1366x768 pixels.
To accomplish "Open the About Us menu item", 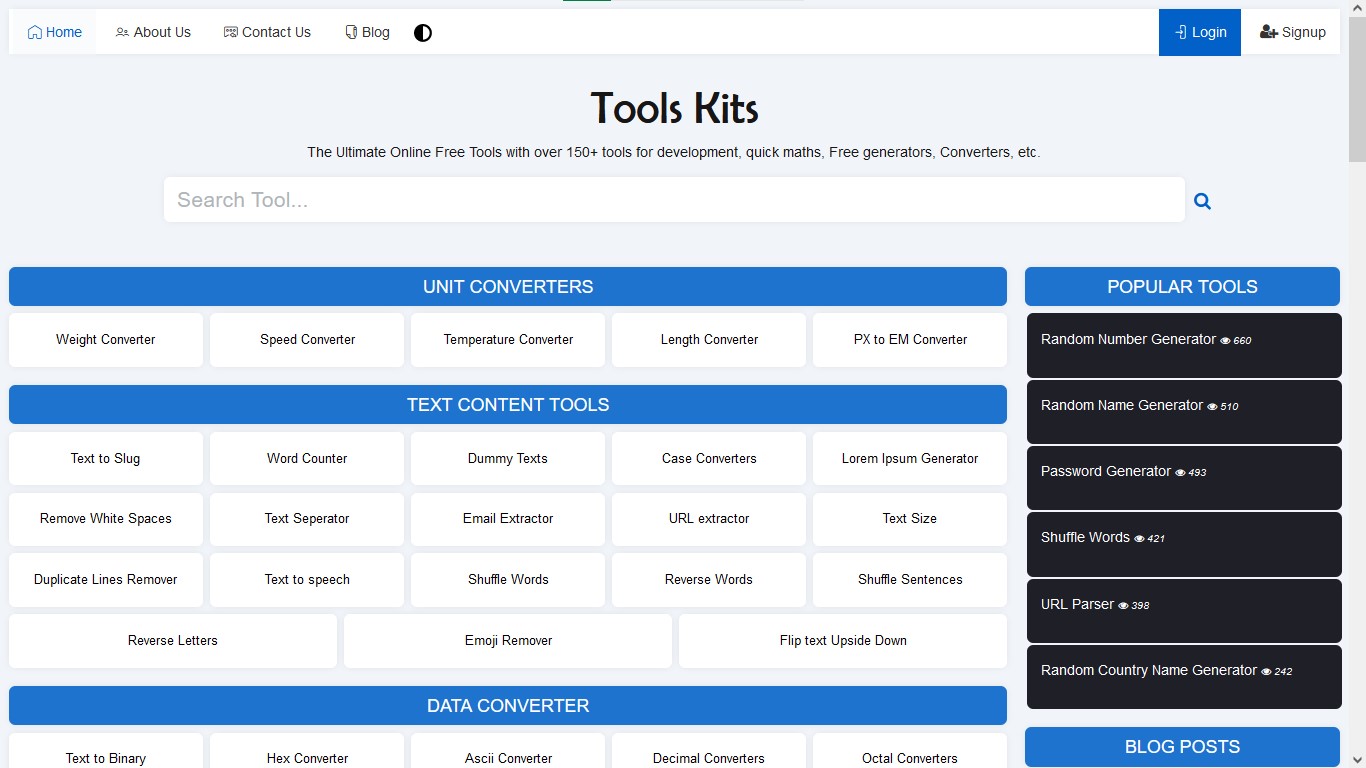I will point(153,33).
